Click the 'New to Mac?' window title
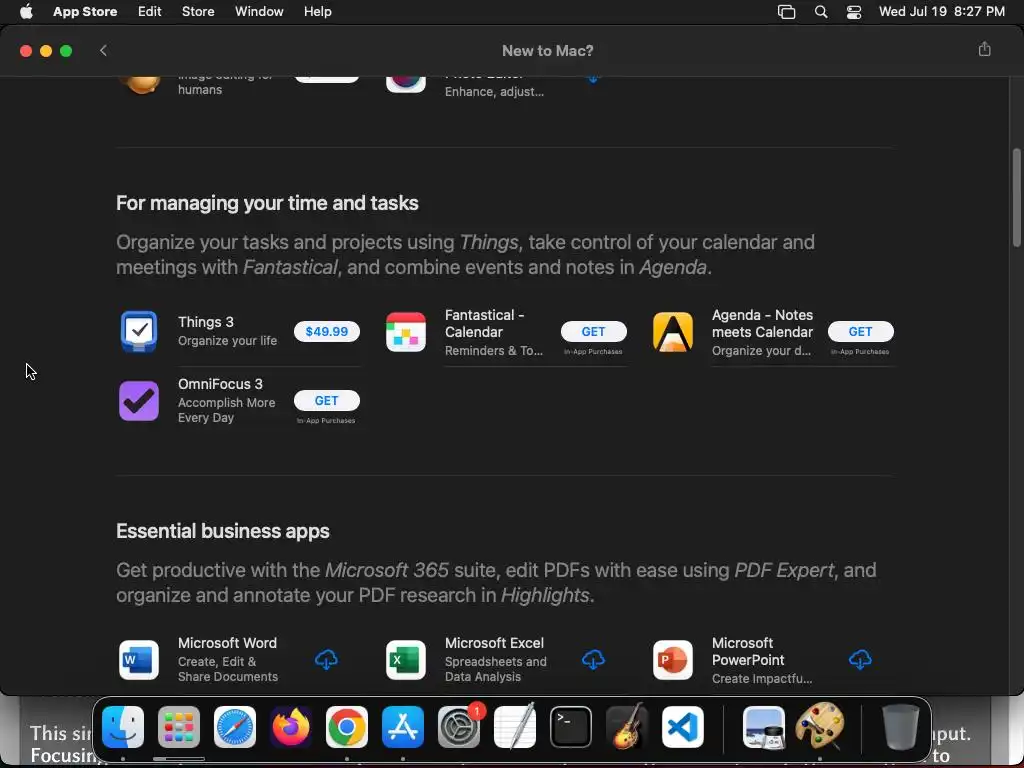Image resolution: width=1024 pixels, height=768 pixels. 547,50
